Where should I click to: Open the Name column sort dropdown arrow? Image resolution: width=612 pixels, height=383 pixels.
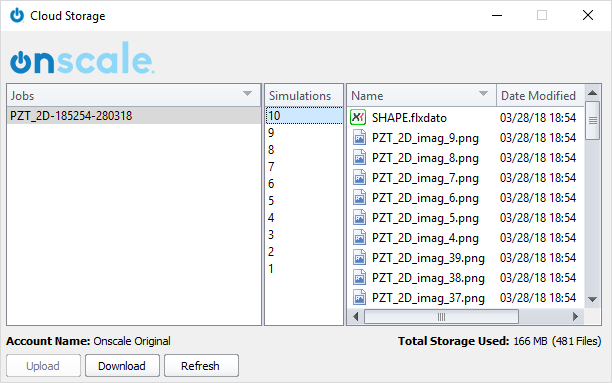pyautogui.click(x=483, y=94)
